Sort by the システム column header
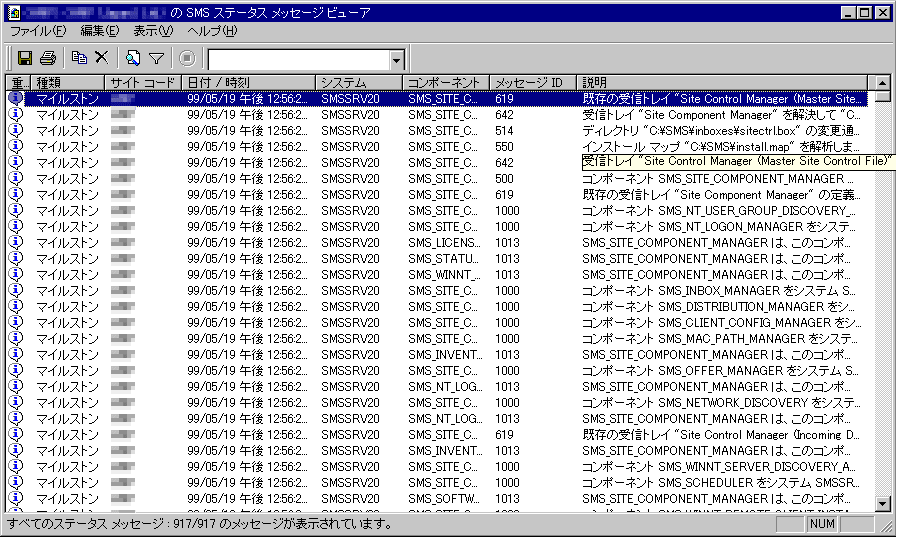Image resolution: width=897 pixels, height=538 pixels. coord(359,83)
